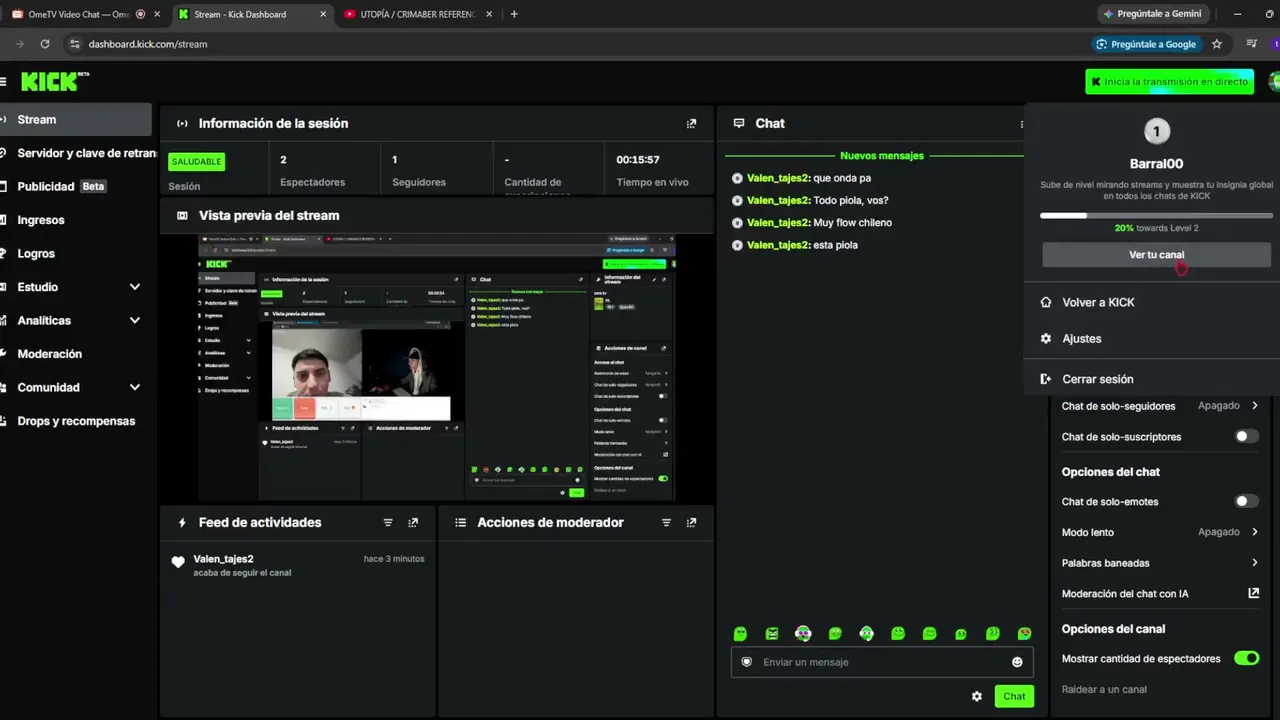Close the OmeTV Video Chat tab

157,14
